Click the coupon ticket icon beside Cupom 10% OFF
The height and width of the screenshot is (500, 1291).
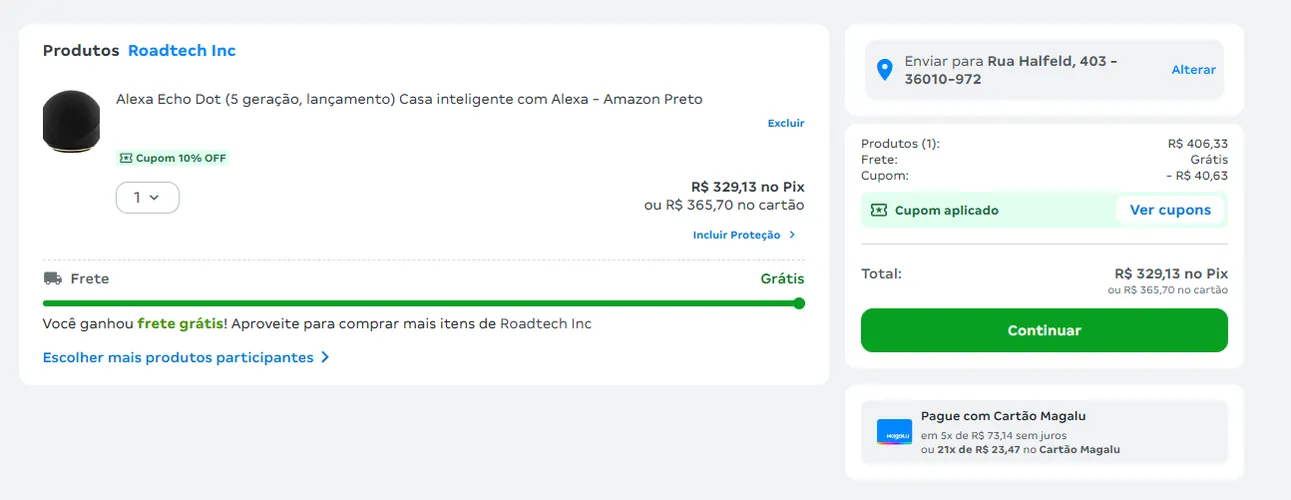pos(125,158)
